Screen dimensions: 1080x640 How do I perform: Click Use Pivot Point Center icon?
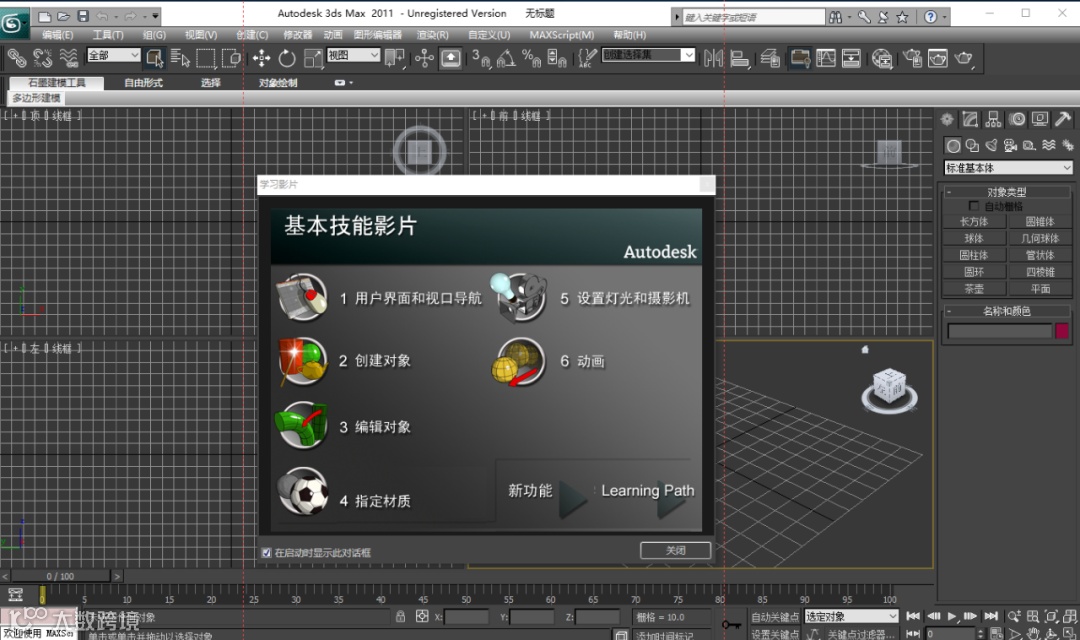pyautogui.click(x=395, y=59)
